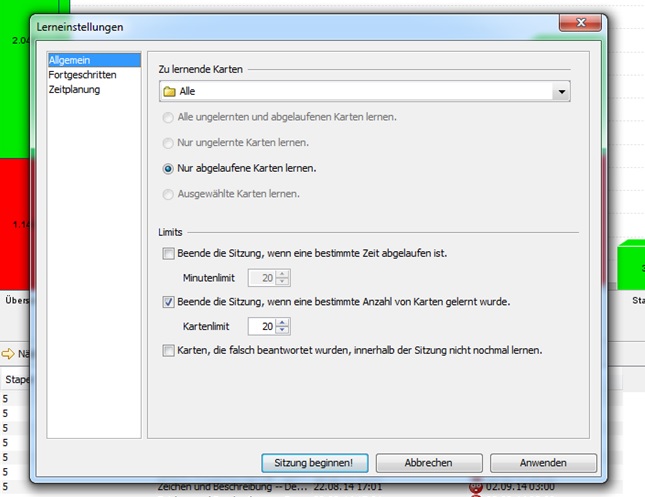This screenshot has height=497, width=645.
Task: Click '02.09.14 03:00' date in background table
Action: [x=520, y=487]
